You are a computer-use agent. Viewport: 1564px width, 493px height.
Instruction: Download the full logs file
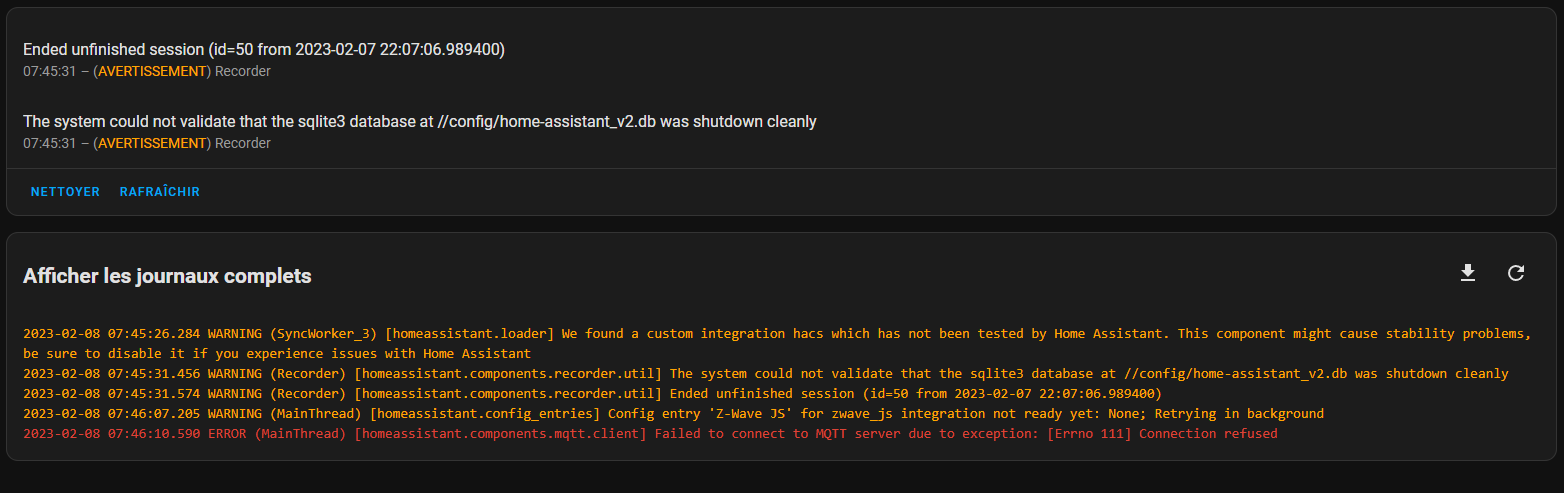point(1468,273)
